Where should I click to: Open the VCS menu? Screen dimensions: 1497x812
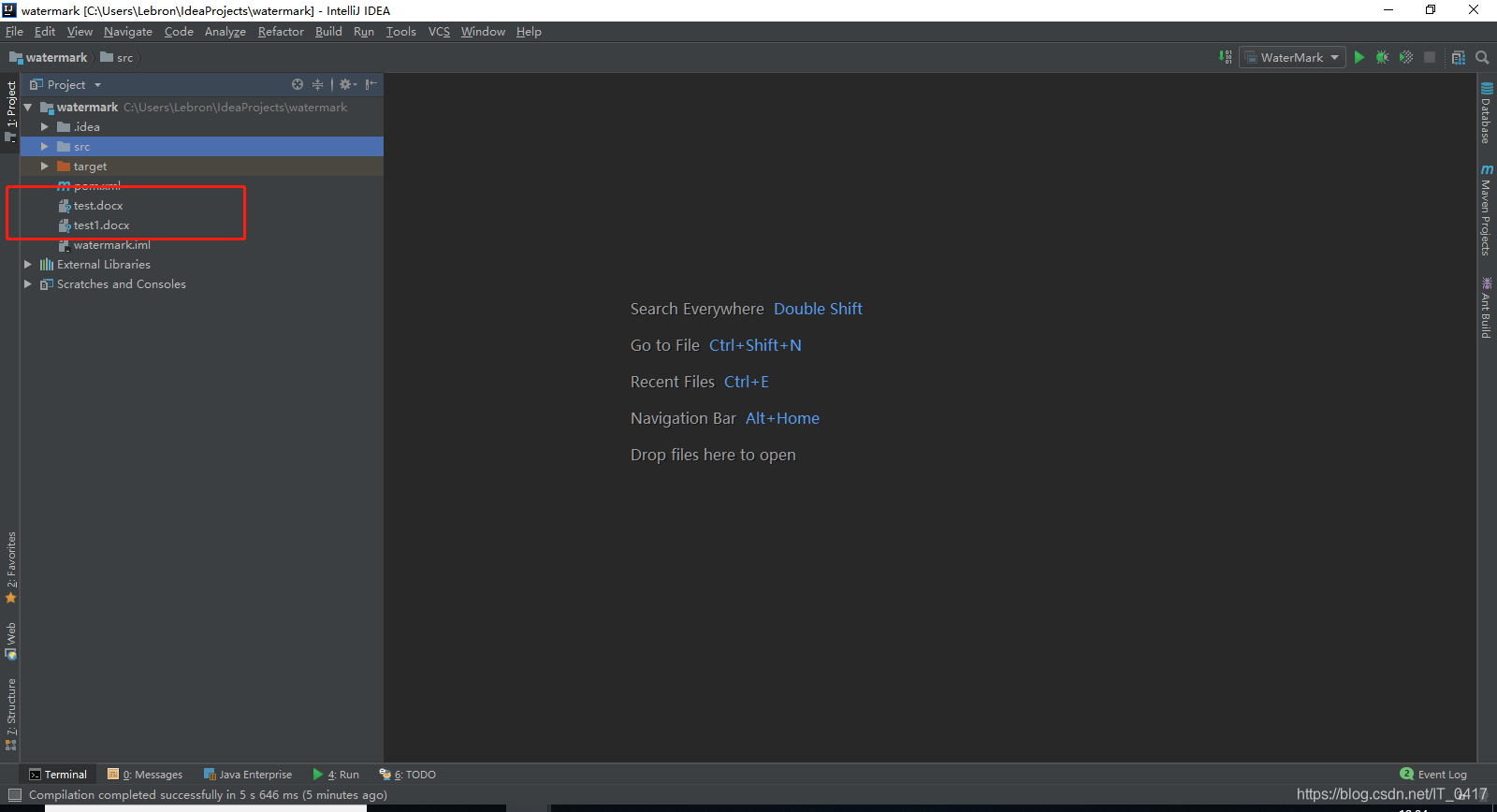pyautogui.click(x=439, y=32)
